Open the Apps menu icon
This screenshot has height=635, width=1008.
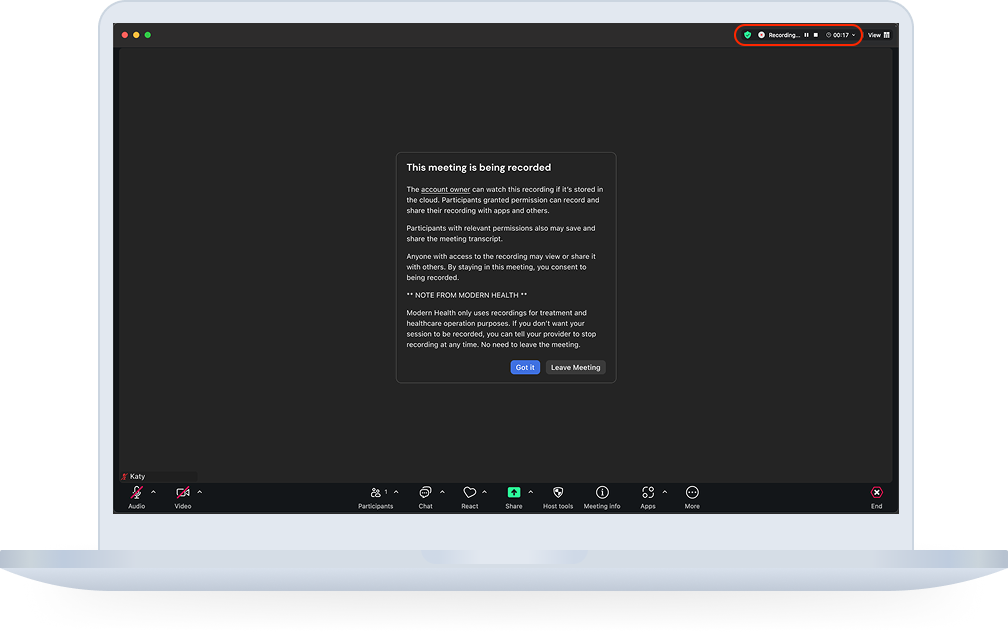tap(647, 492)
